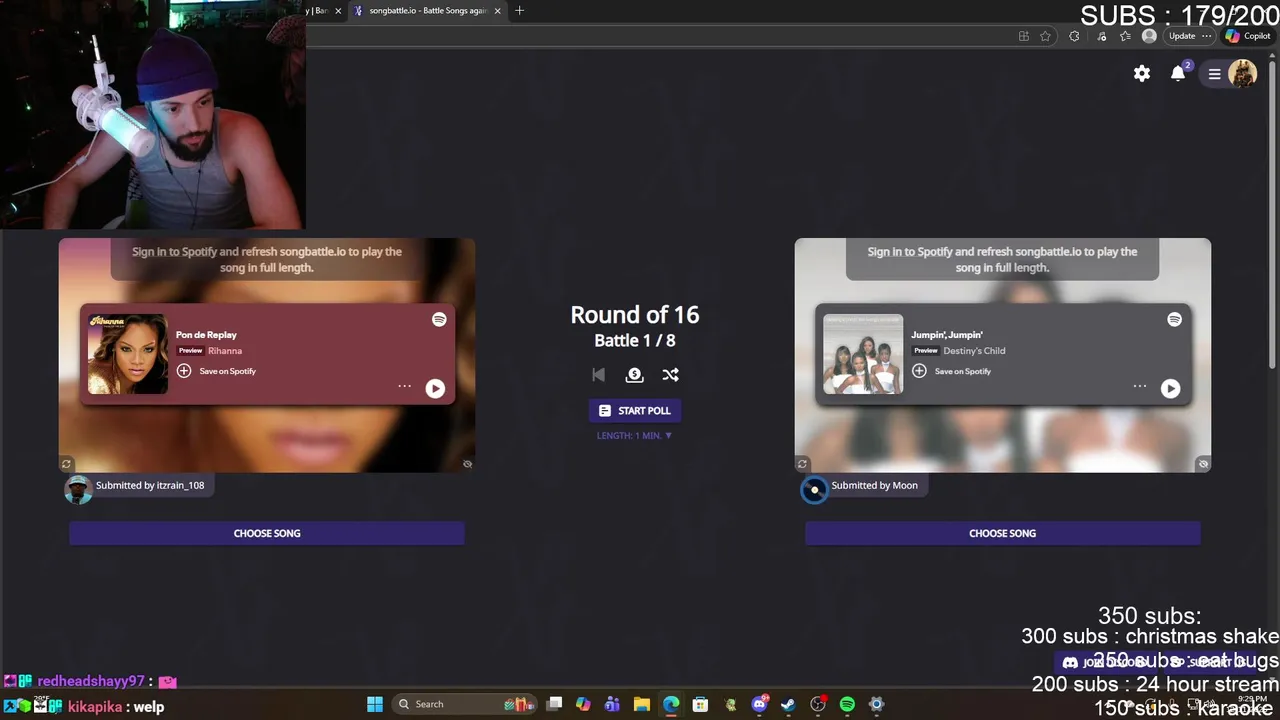Screen dimensions: 1280x720
Task: Open File Explorer on taskbar
Action: (x=641, y=704)
